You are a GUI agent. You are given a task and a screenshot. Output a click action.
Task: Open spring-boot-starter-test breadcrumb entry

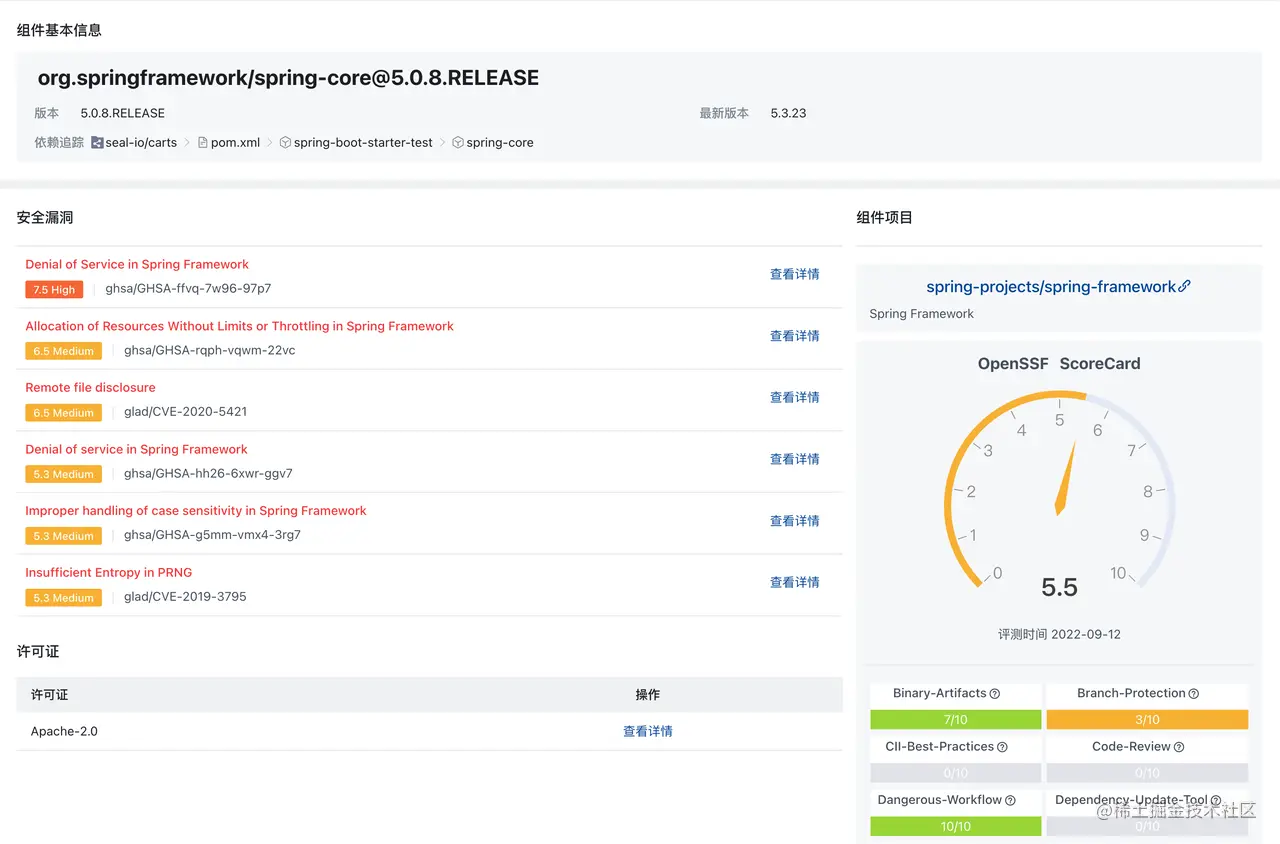coord(363,143)
